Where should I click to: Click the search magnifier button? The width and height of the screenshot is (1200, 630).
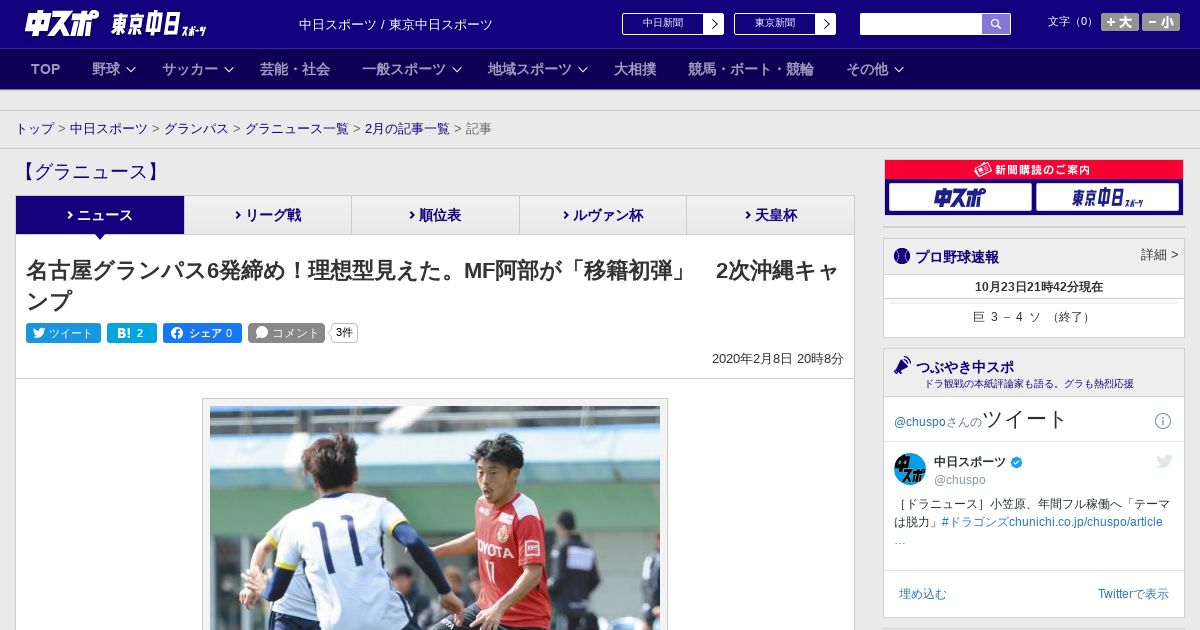(x=996, y=24)
